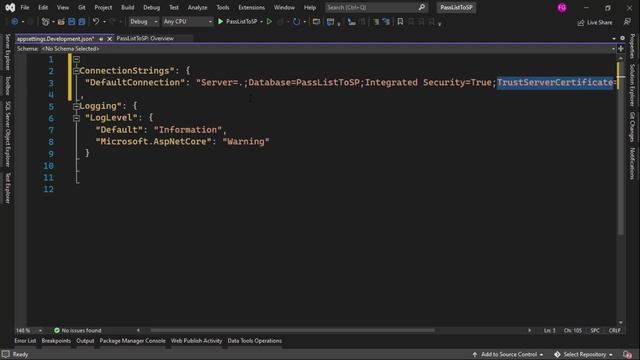
Task: Click the search magnifier icon
Action: tap(422, 7)
